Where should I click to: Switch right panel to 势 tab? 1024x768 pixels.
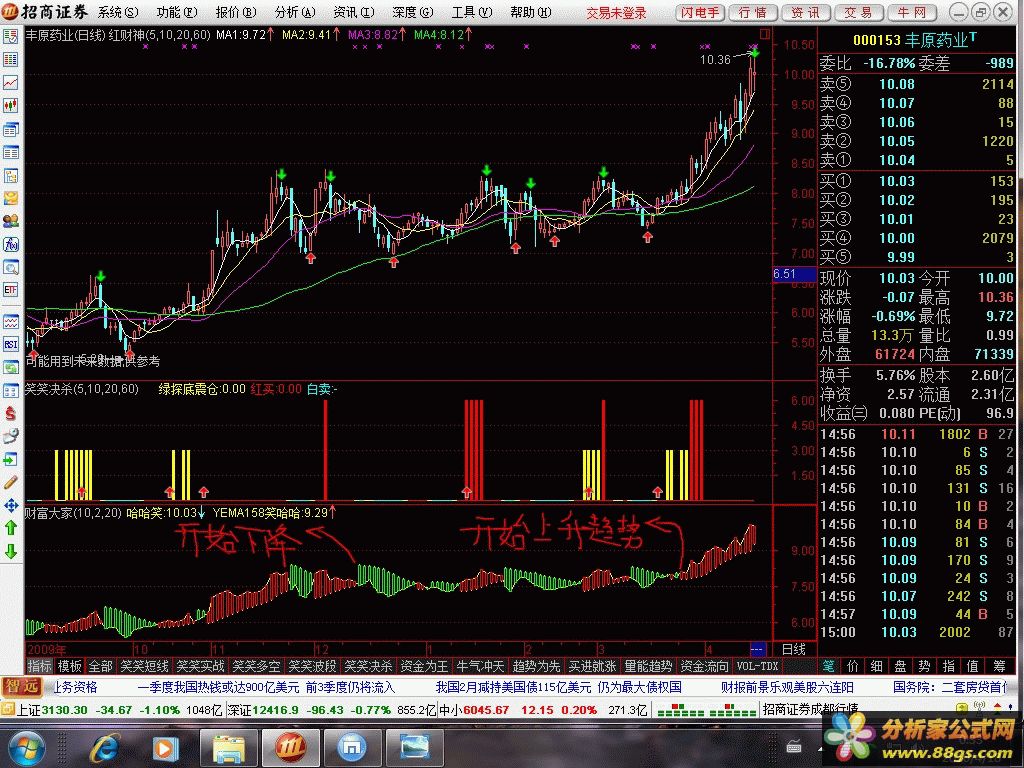coord(924,666)
